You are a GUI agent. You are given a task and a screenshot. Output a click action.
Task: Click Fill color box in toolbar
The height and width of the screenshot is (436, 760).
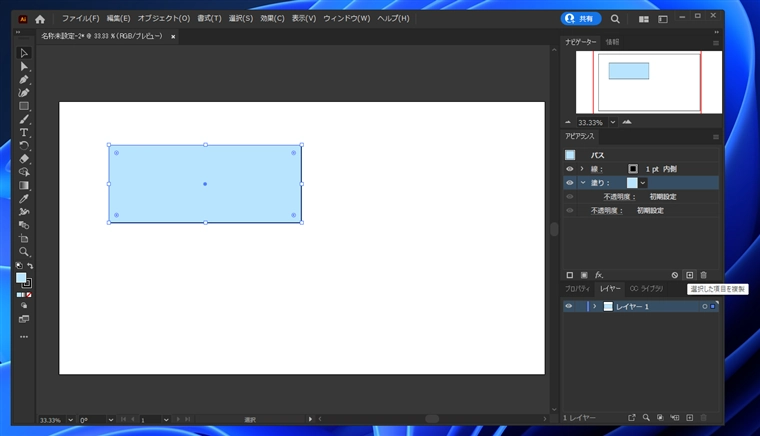point(21,278)
